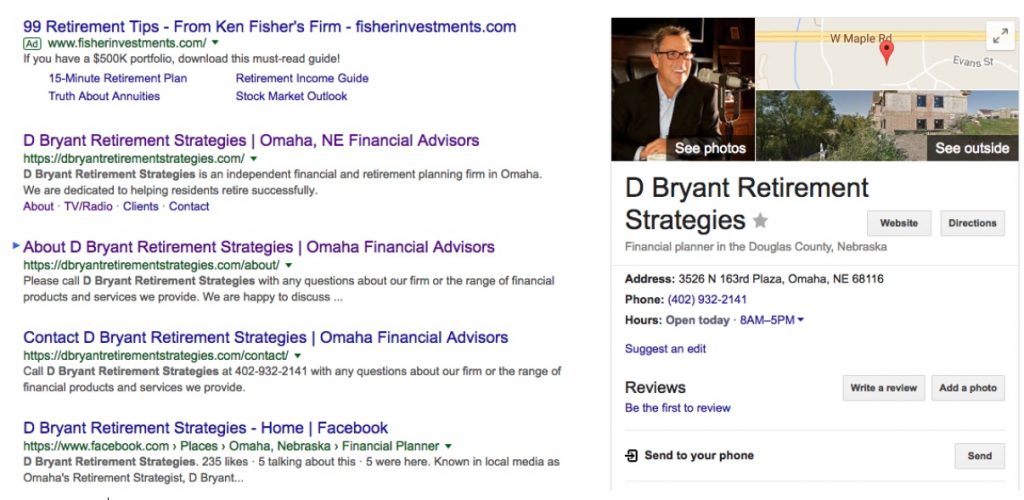Viewport: 1024px width, 500px height.
Task: Expand the map with the fullscreen arrows icon
Action: click(x=1000, y=37)
